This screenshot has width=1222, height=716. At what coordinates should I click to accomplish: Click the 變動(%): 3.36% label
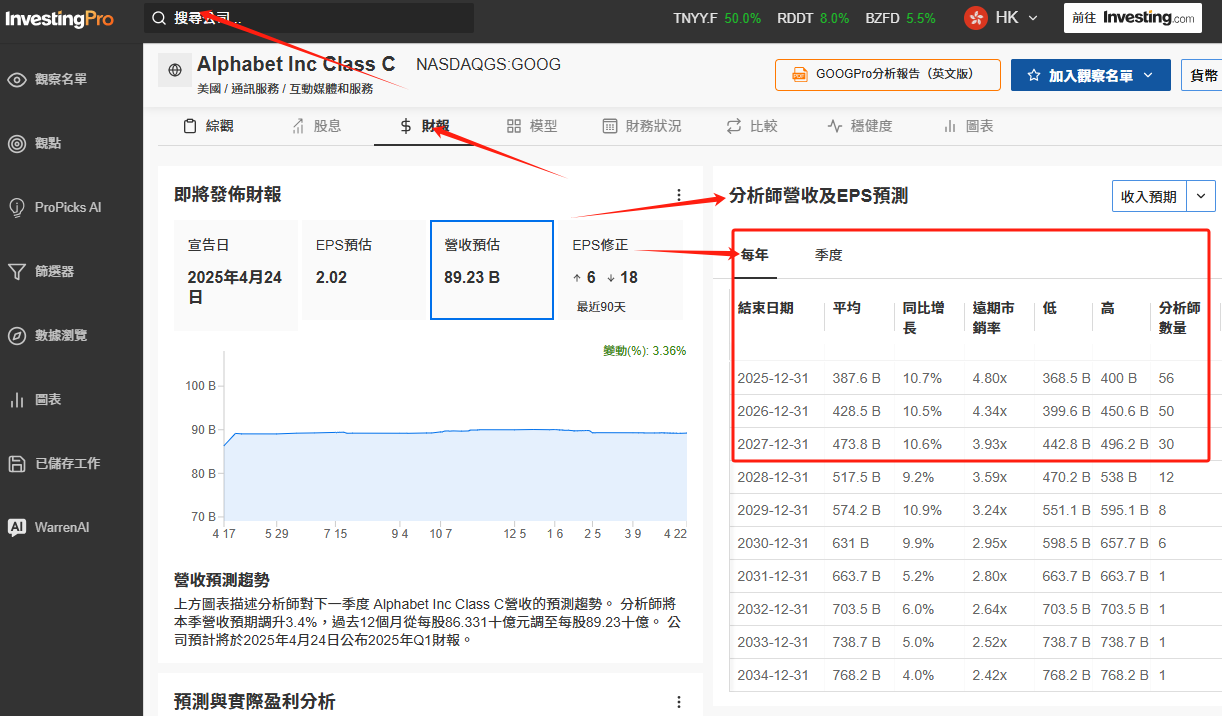645,351
